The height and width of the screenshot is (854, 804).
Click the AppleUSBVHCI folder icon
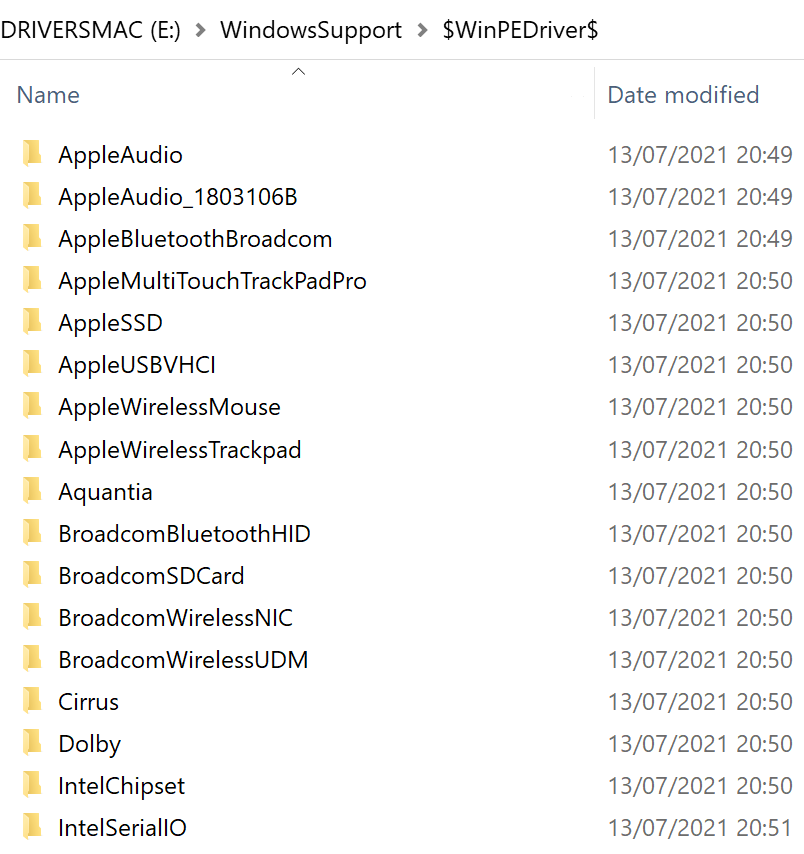32,363
